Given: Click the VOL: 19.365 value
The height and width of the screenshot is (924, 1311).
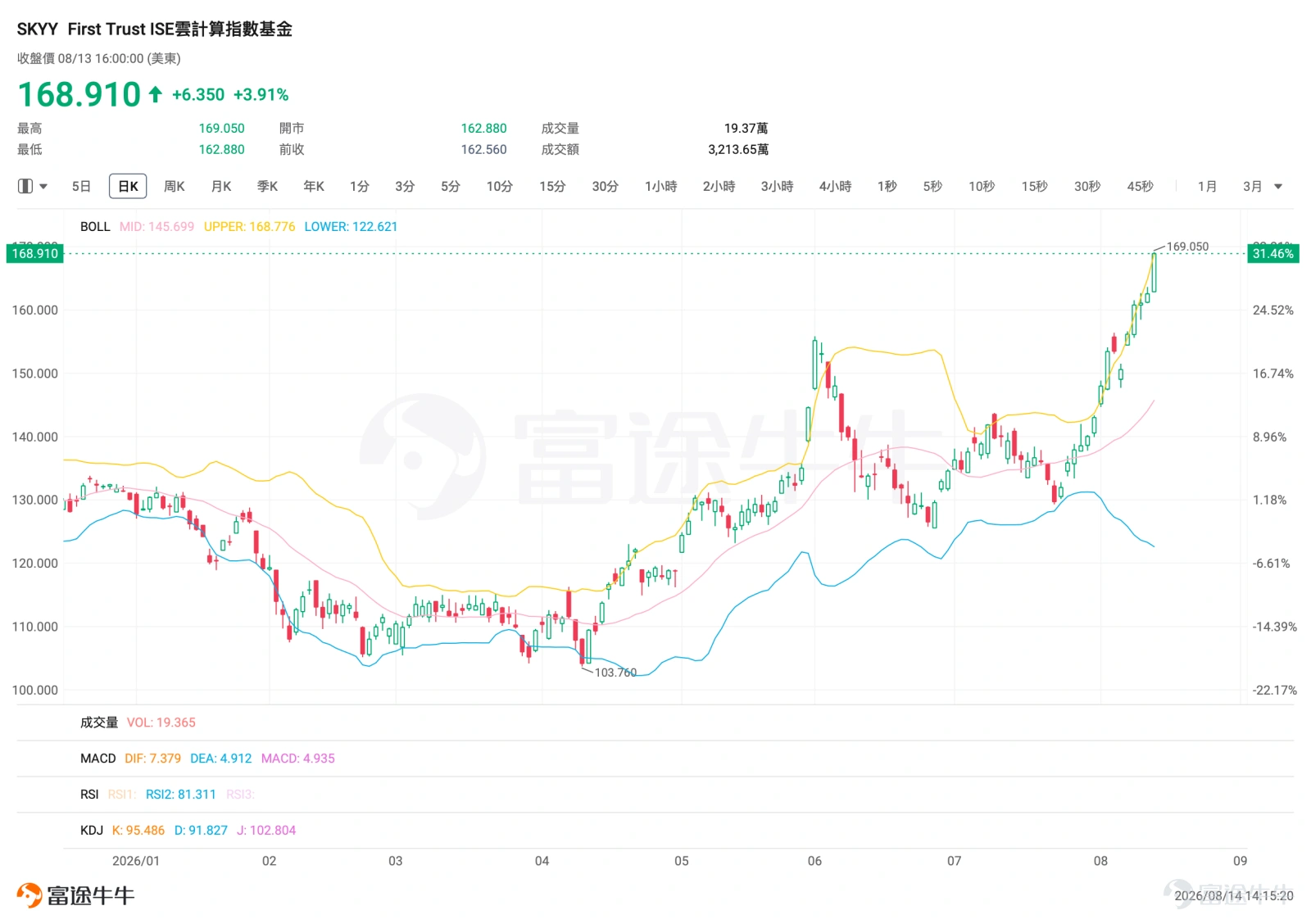Looking at the screenshot, I should click(161, 722).
